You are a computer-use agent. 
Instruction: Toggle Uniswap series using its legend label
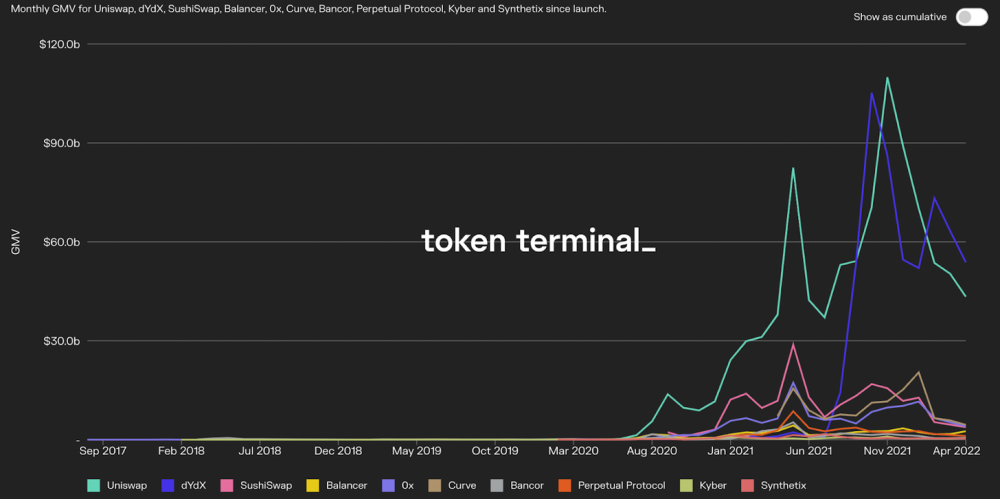(126, 485)
